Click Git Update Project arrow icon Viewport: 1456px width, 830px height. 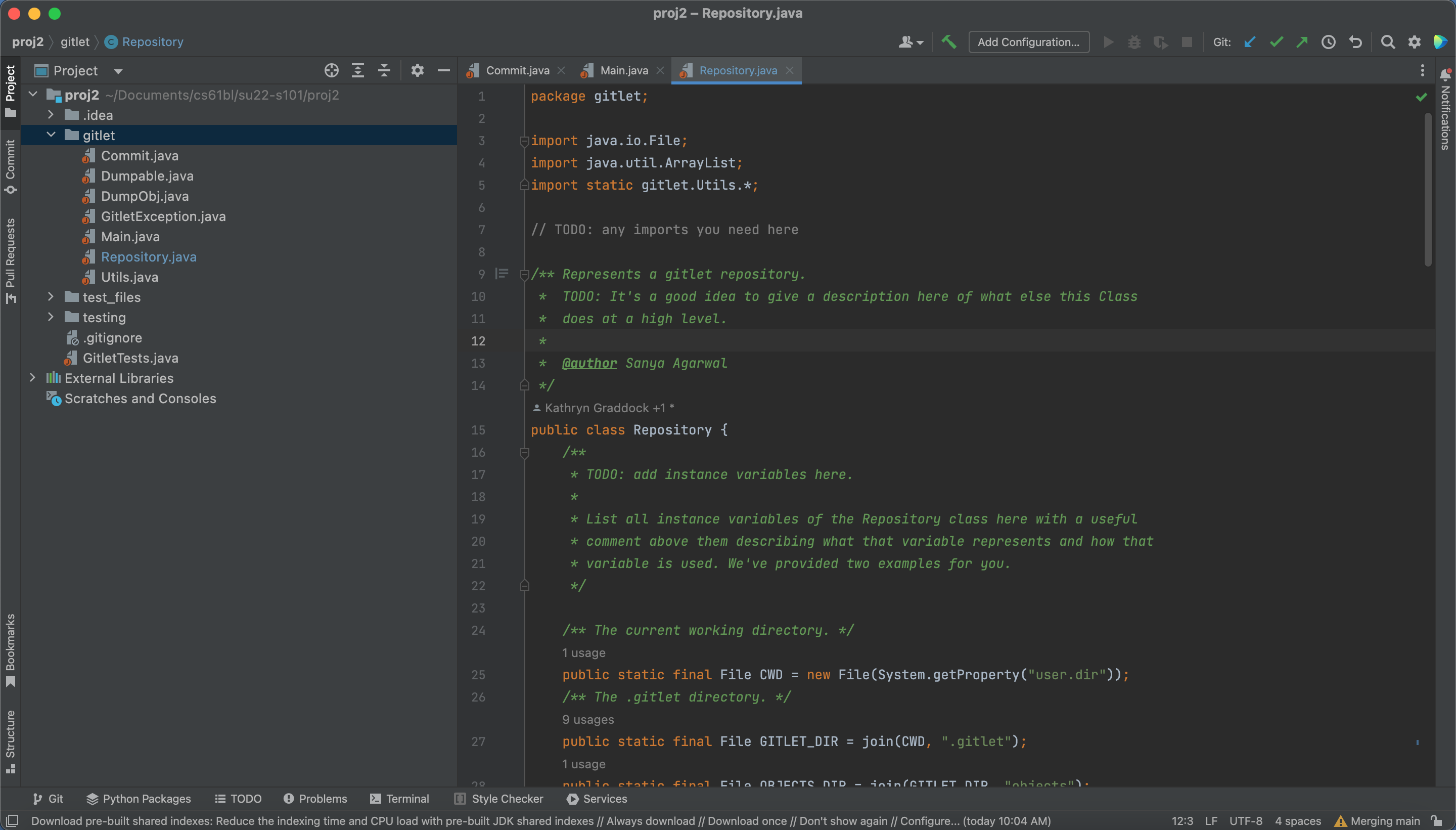point(1250,41)
